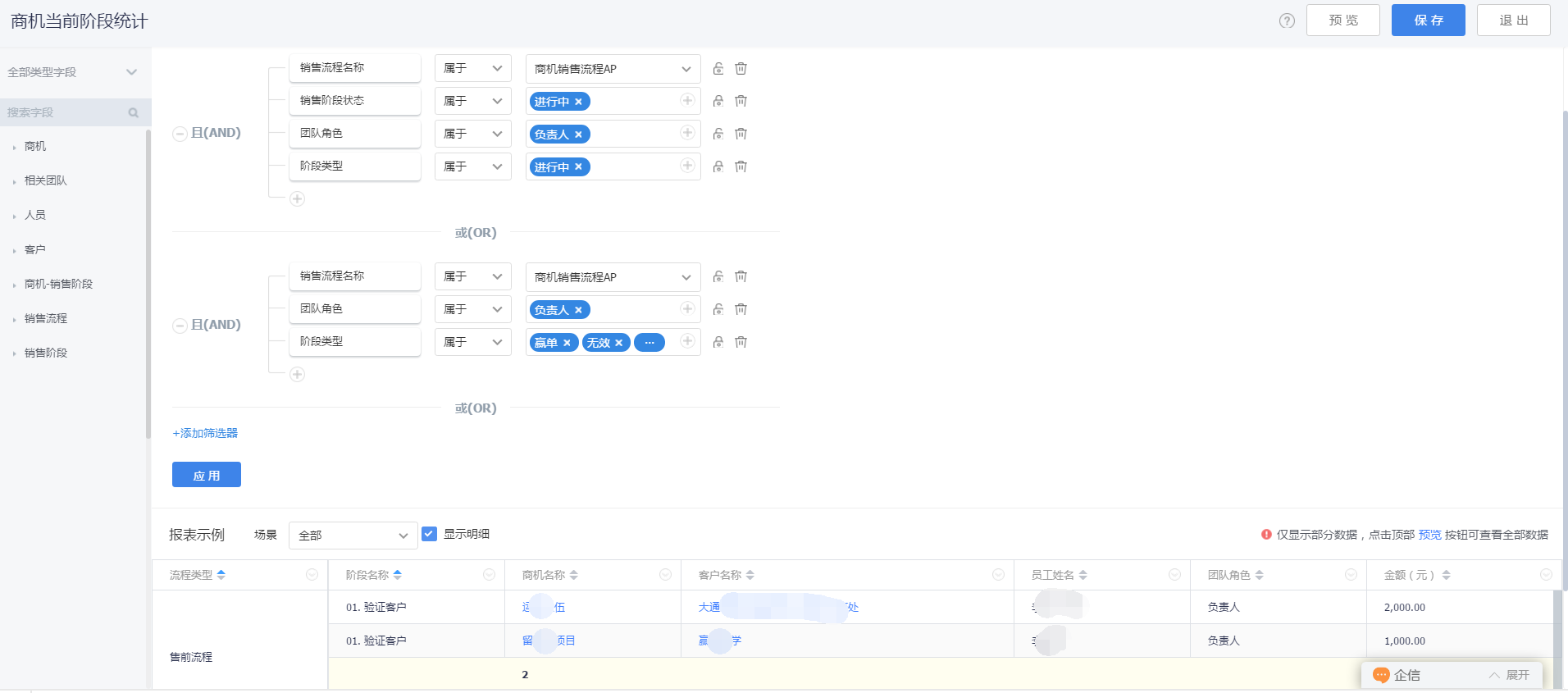This screenshot has width=1568, height=693.
Task: Sort the 商机名称 column
Action: click(574, 575)
